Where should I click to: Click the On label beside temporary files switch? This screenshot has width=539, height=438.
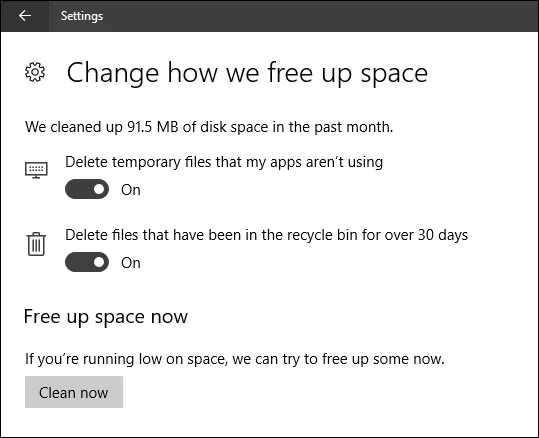click(131, 190)
